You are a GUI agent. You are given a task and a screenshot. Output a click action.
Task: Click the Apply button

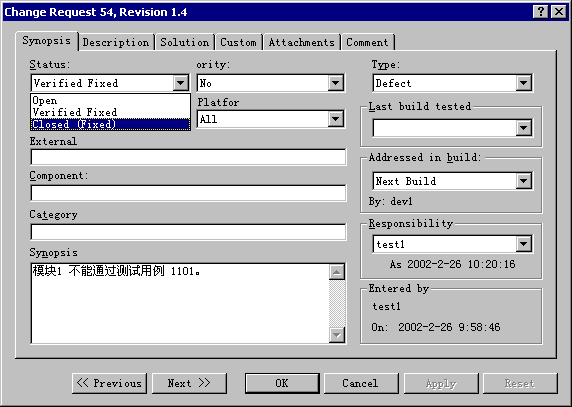coord(441,383)
